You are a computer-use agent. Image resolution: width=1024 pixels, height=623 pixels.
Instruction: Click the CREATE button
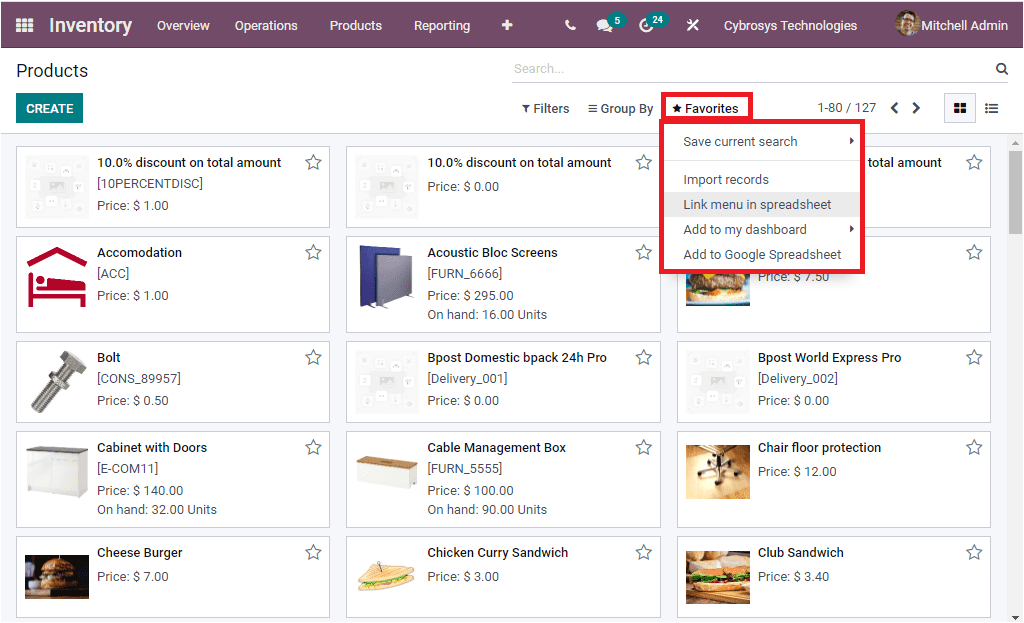(49, 108)
